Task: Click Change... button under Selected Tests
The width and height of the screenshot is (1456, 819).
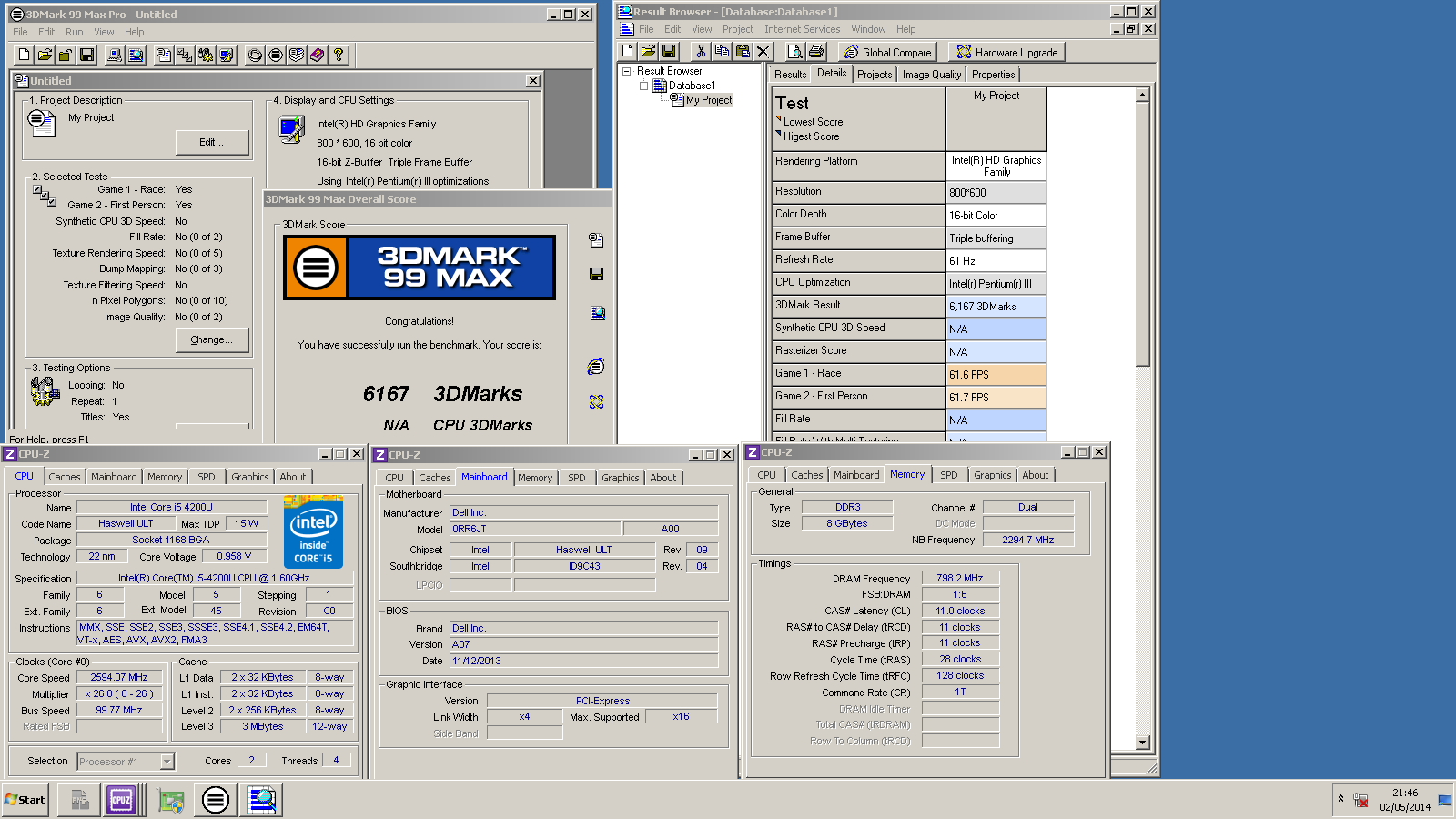Action: 212,339
